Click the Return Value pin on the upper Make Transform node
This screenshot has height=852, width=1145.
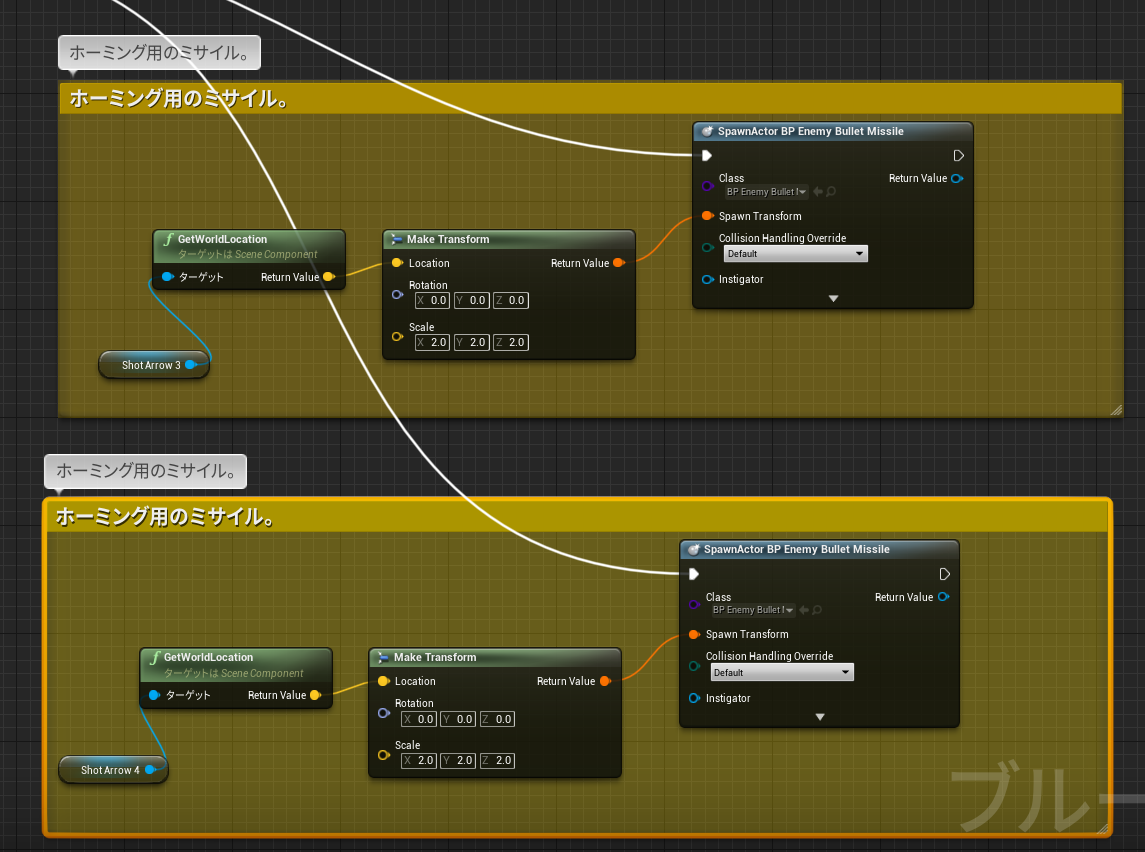click(619, 263)
